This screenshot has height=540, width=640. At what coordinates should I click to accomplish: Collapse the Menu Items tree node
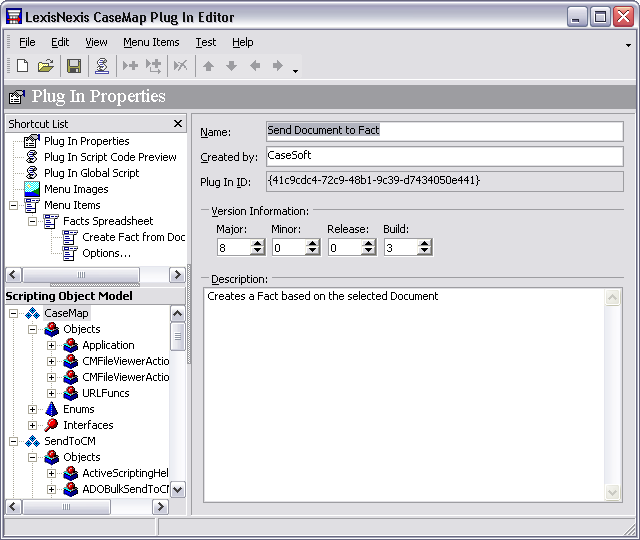point(13,205)
